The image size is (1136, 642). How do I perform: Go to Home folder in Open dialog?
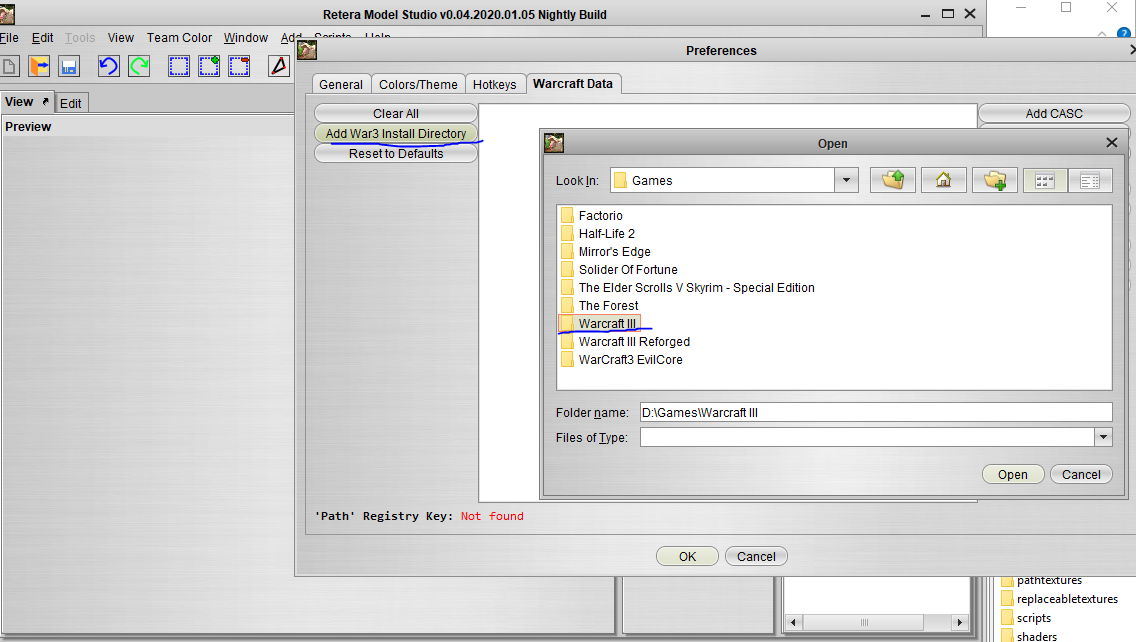[x=943, y=180]
